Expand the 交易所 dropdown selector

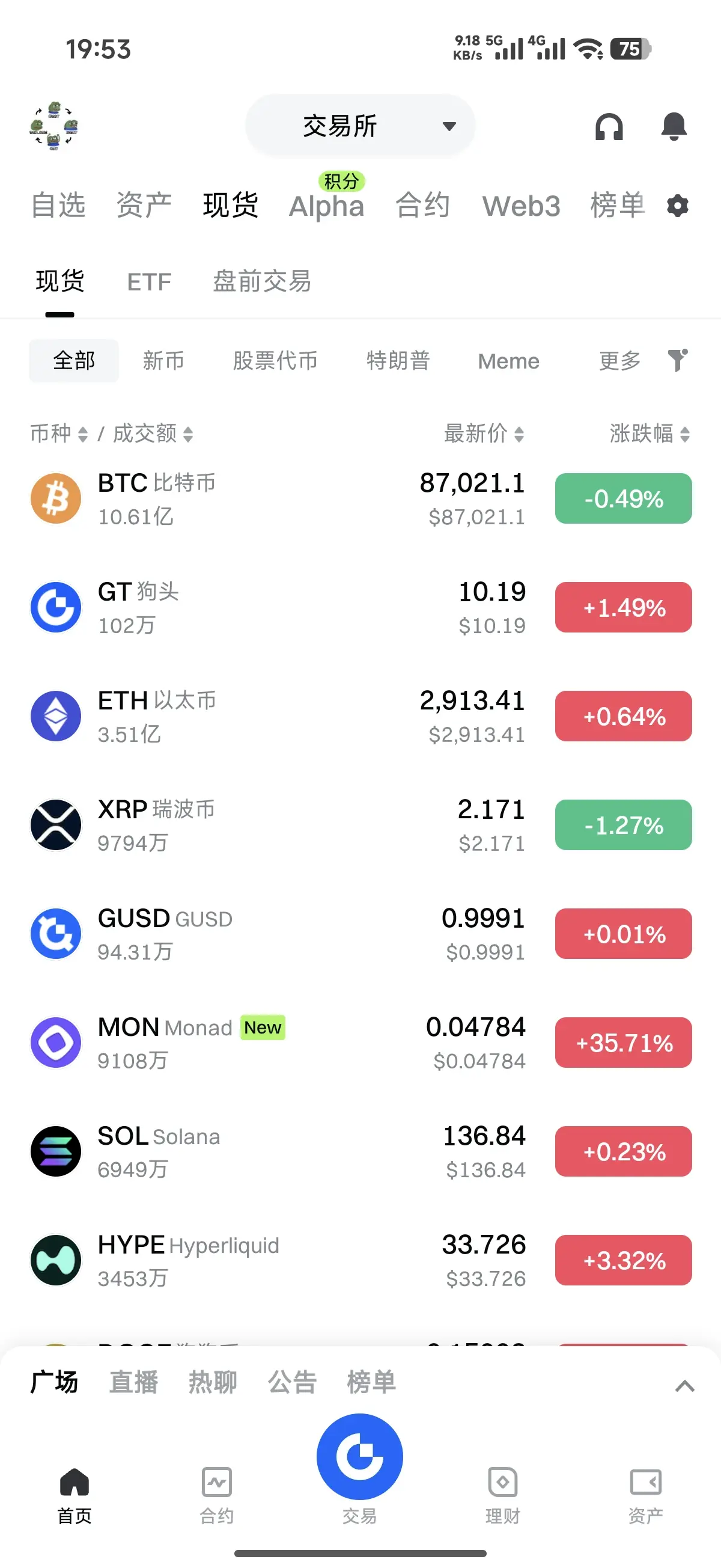360,126
